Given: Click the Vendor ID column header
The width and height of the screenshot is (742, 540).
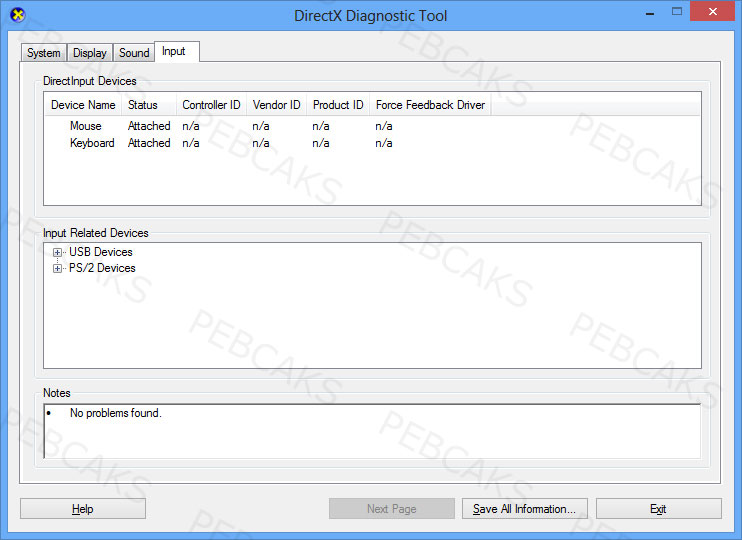Looking at the screenshot, I should coord(277,105).
